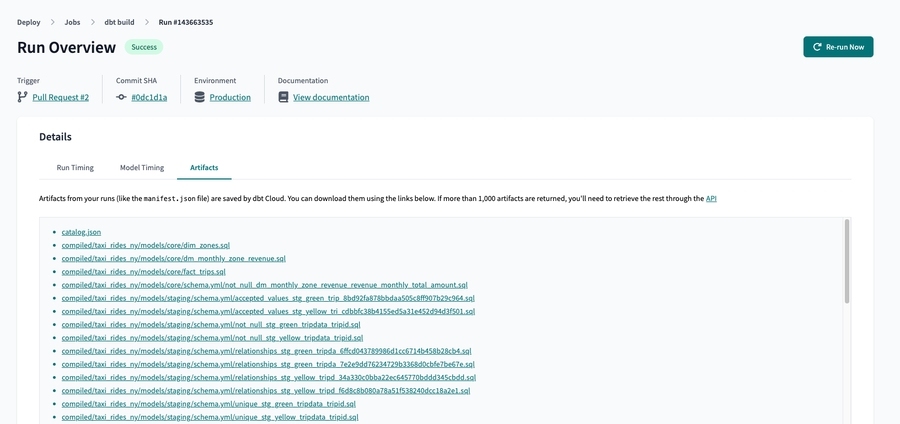Navigate to Deploy in breadcrumb
Viewport: 900px width, 424px height.
point(29,22)
